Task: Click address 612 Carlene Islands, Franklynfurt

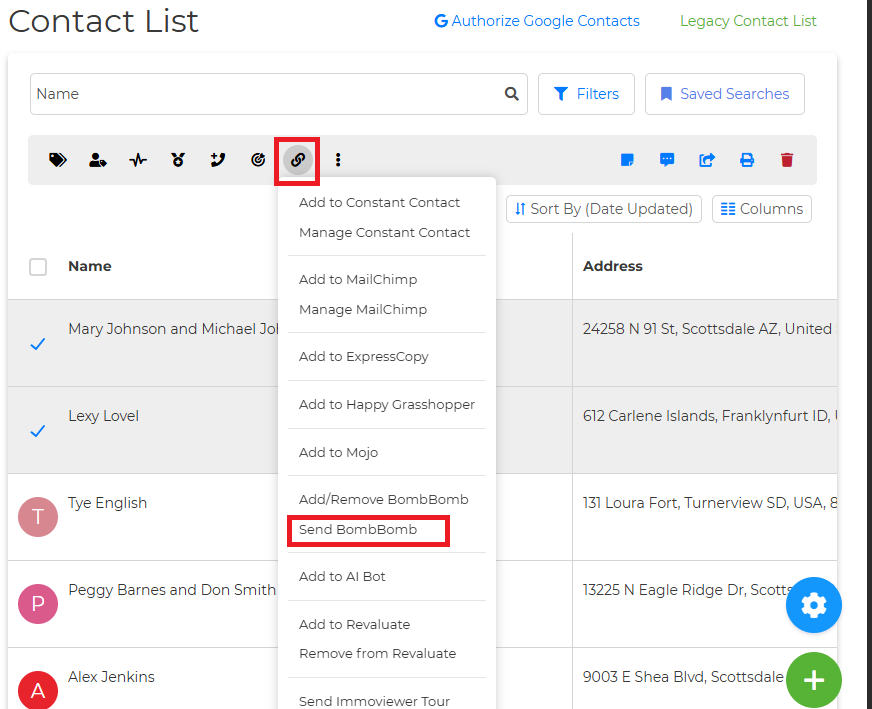Action: pyautogui.click(x=710, y=416)
